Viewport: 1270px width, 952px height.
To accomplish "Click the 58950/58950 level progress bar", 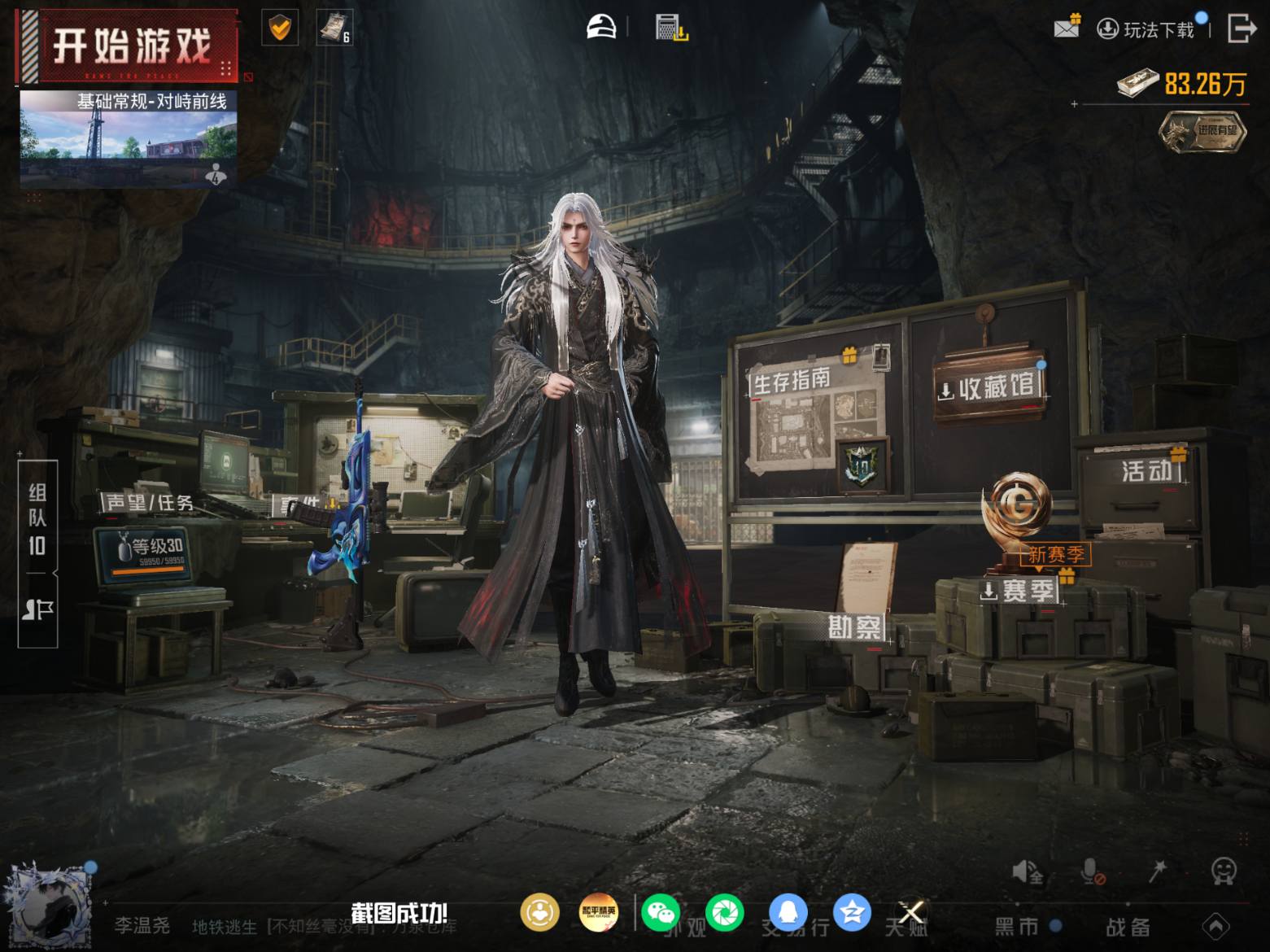I will [150, 571].
